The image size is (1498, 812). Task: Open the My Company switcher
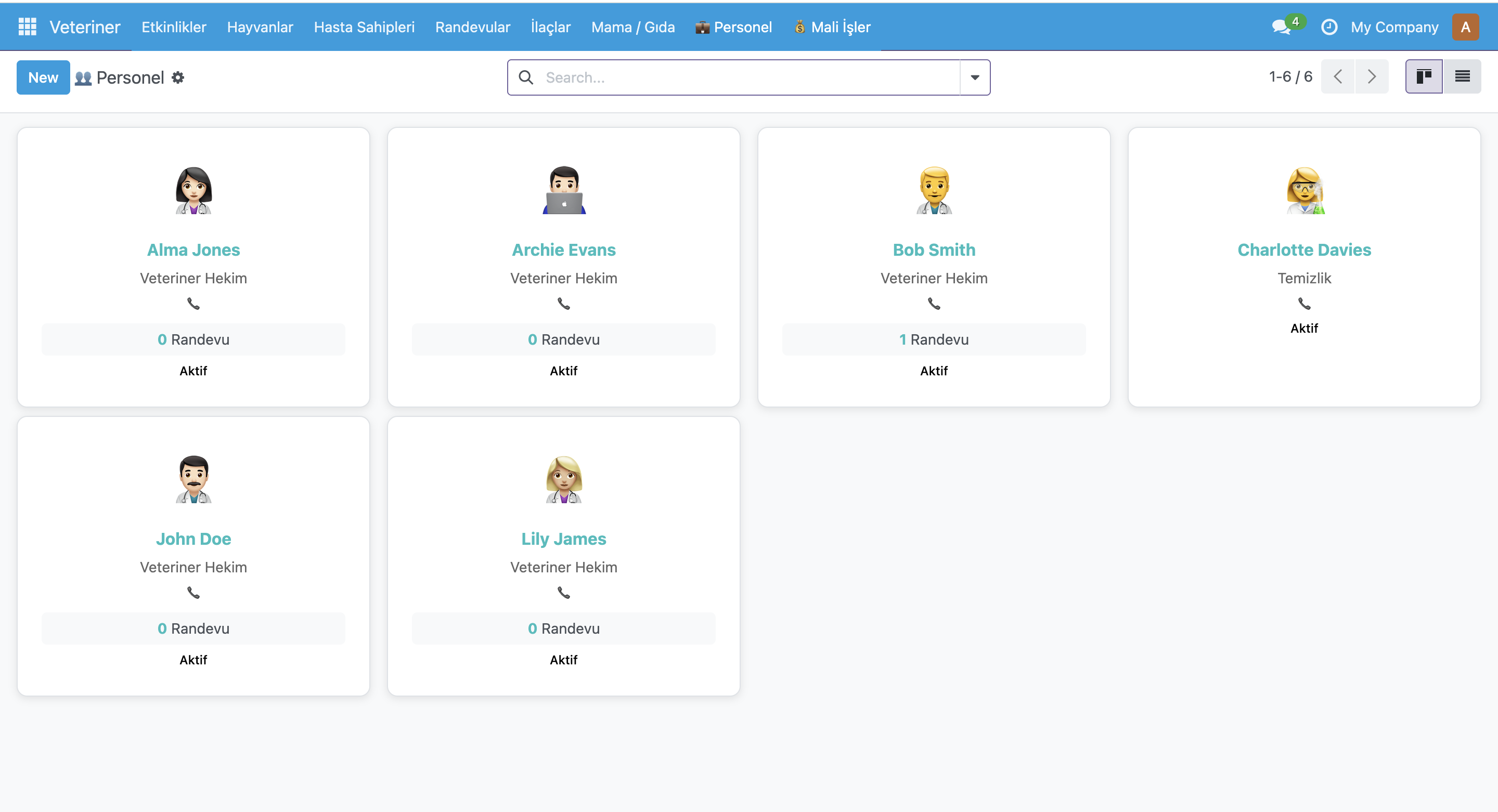1394,27
